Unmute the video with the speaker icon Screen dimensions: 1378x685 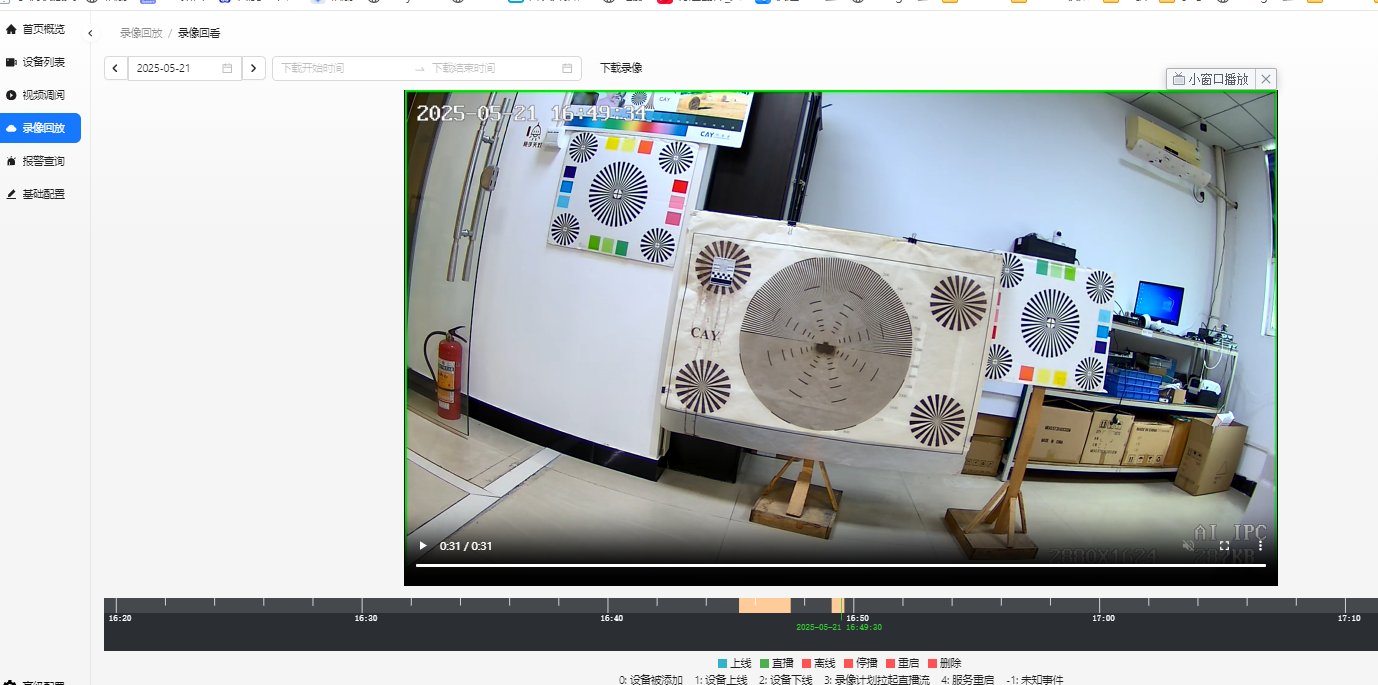(x=1189, y=546)
